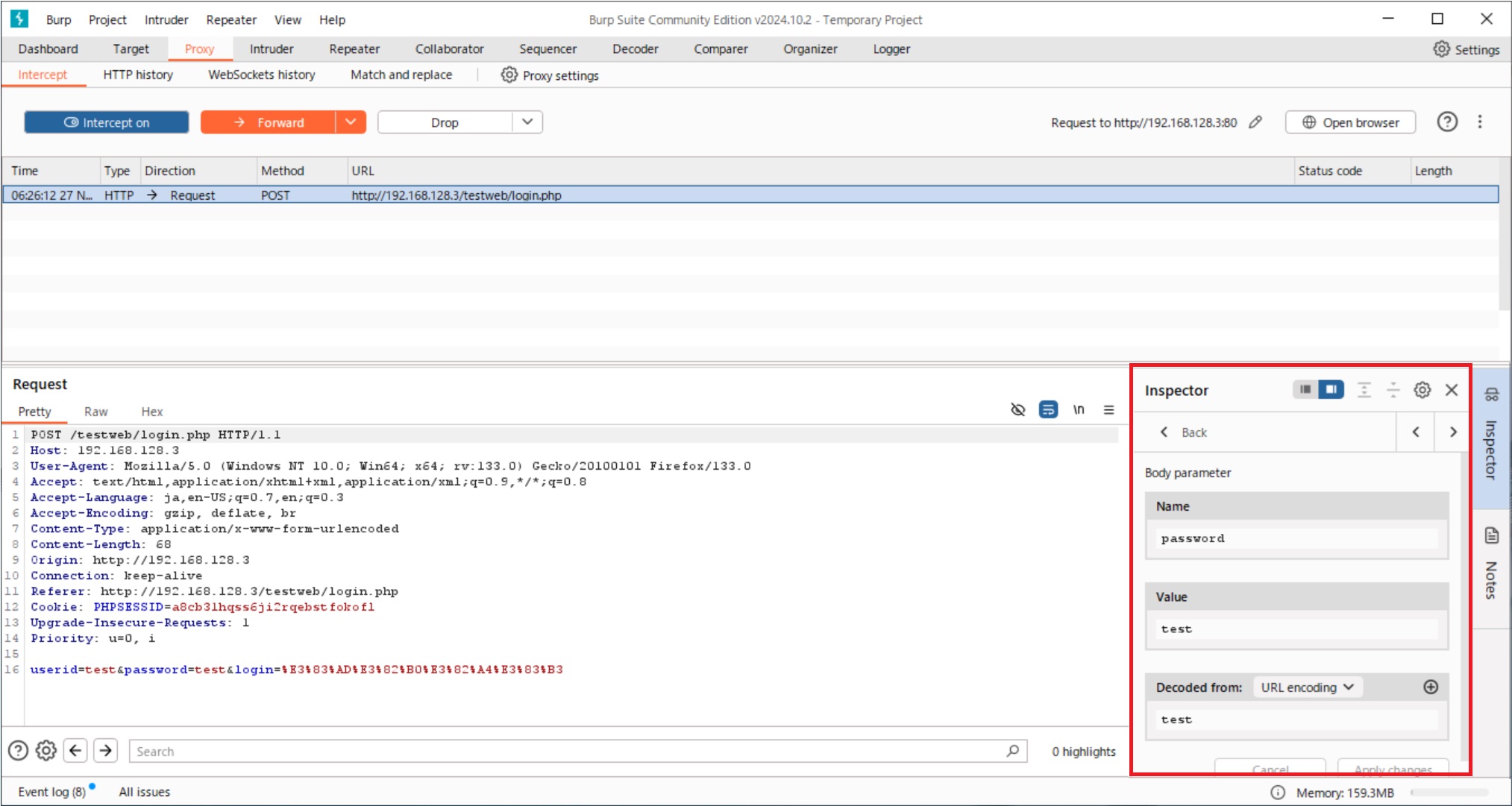Toggle Intercept on button
This screenshot has width=1512, height=806.
[107, 122]
